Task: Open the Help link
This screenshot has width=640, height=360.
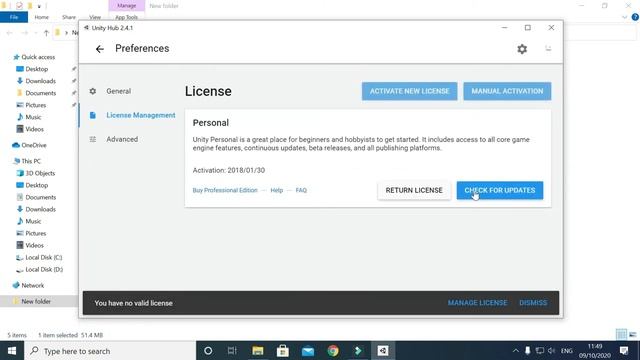Action: point(276,190)
